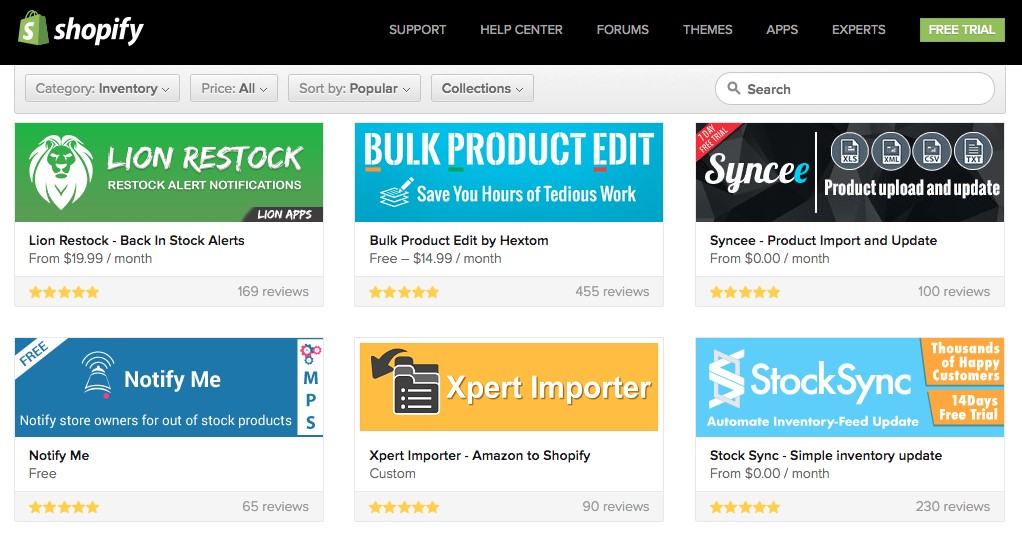Click the 90 reviews text

[x=616, y=506]
